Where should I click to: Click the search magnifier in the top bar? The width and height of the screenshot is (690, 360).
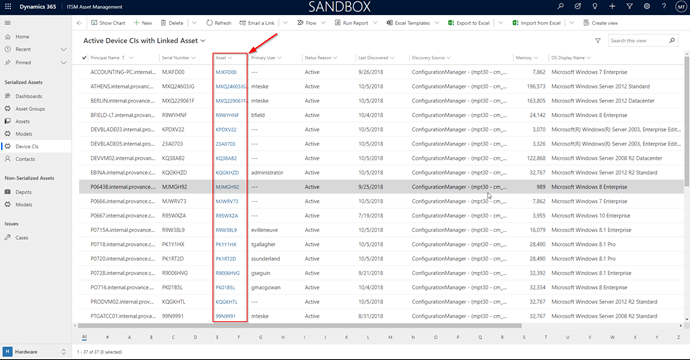point(560,6)
